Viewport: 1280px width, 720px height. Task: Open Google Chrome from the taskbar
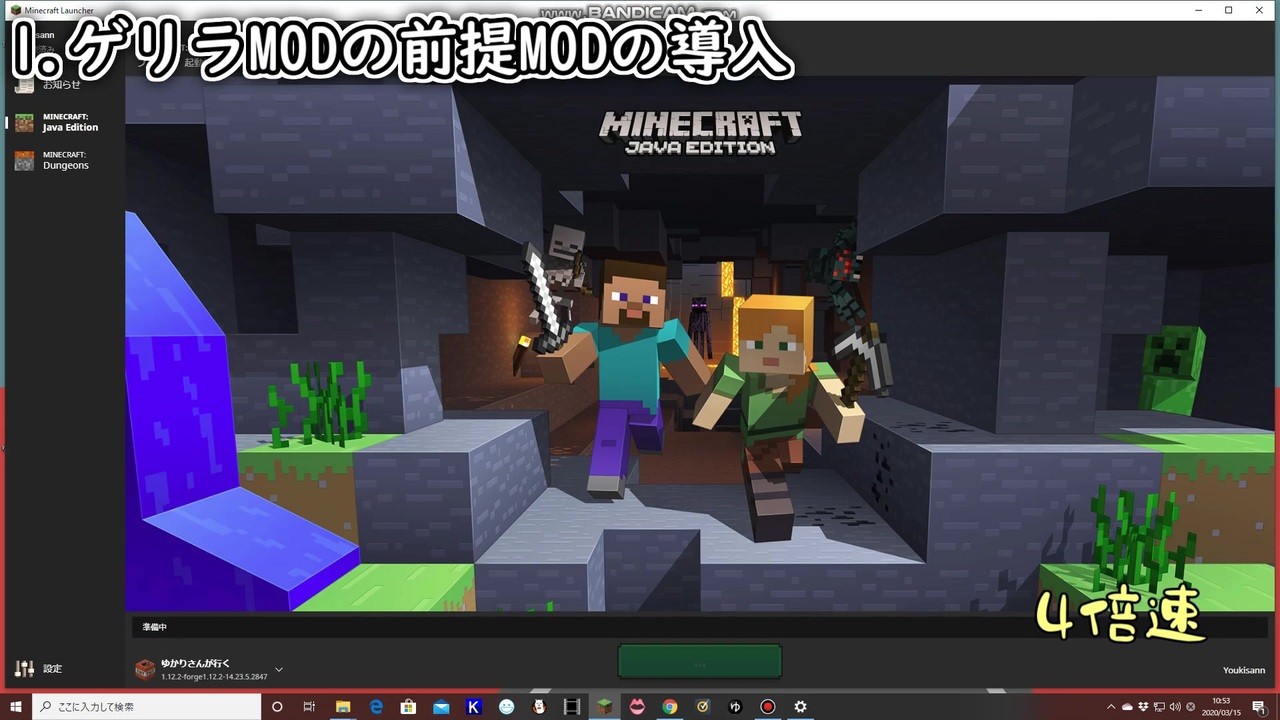[x=670, y=706]
